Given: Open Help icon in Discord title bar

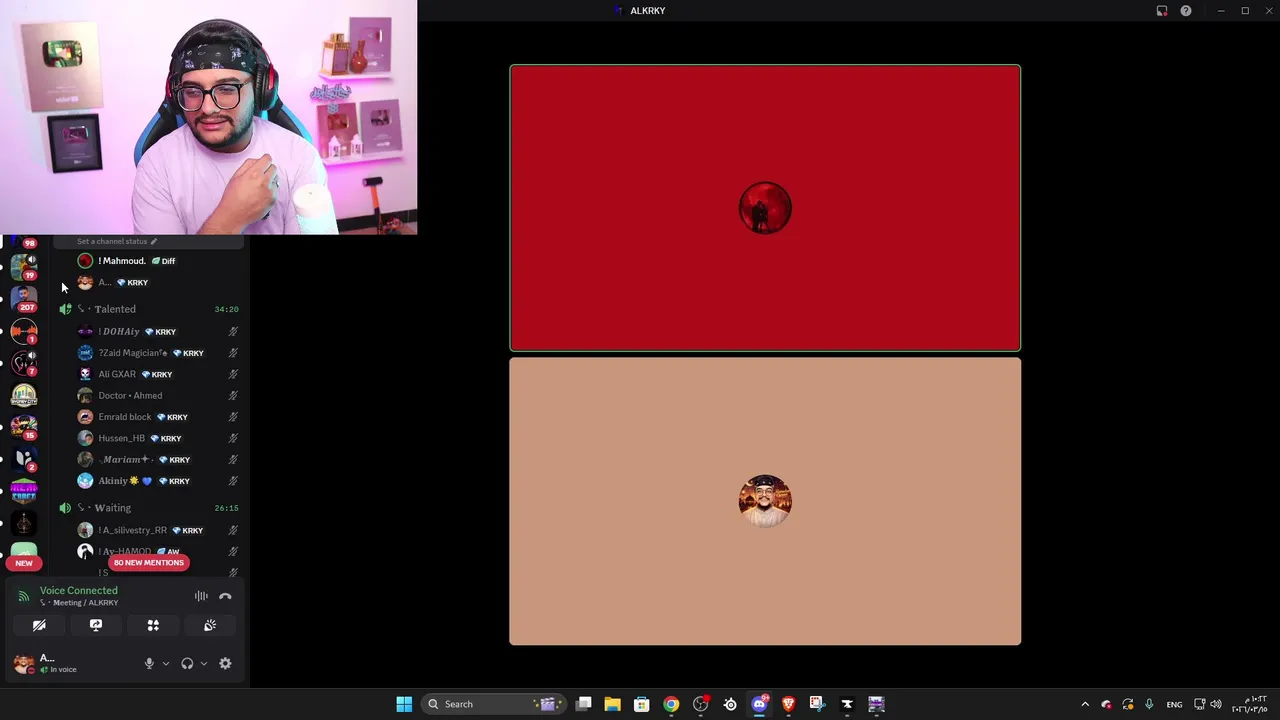Looking at the screenshot, I should [1186, 11].
